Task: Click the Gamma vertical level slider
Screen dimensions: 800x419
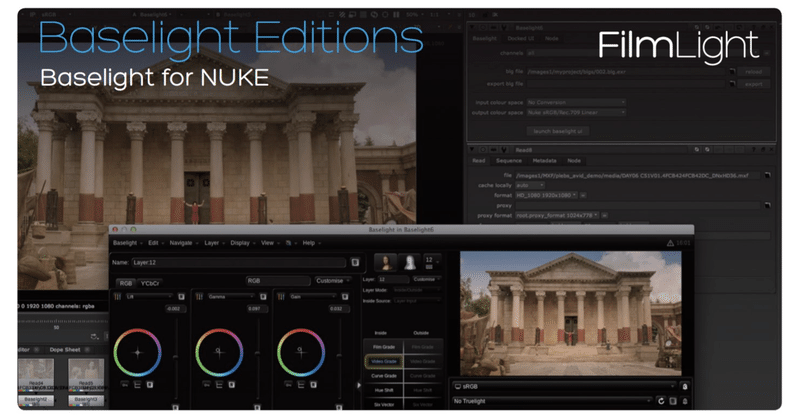Action: [258, 360]
